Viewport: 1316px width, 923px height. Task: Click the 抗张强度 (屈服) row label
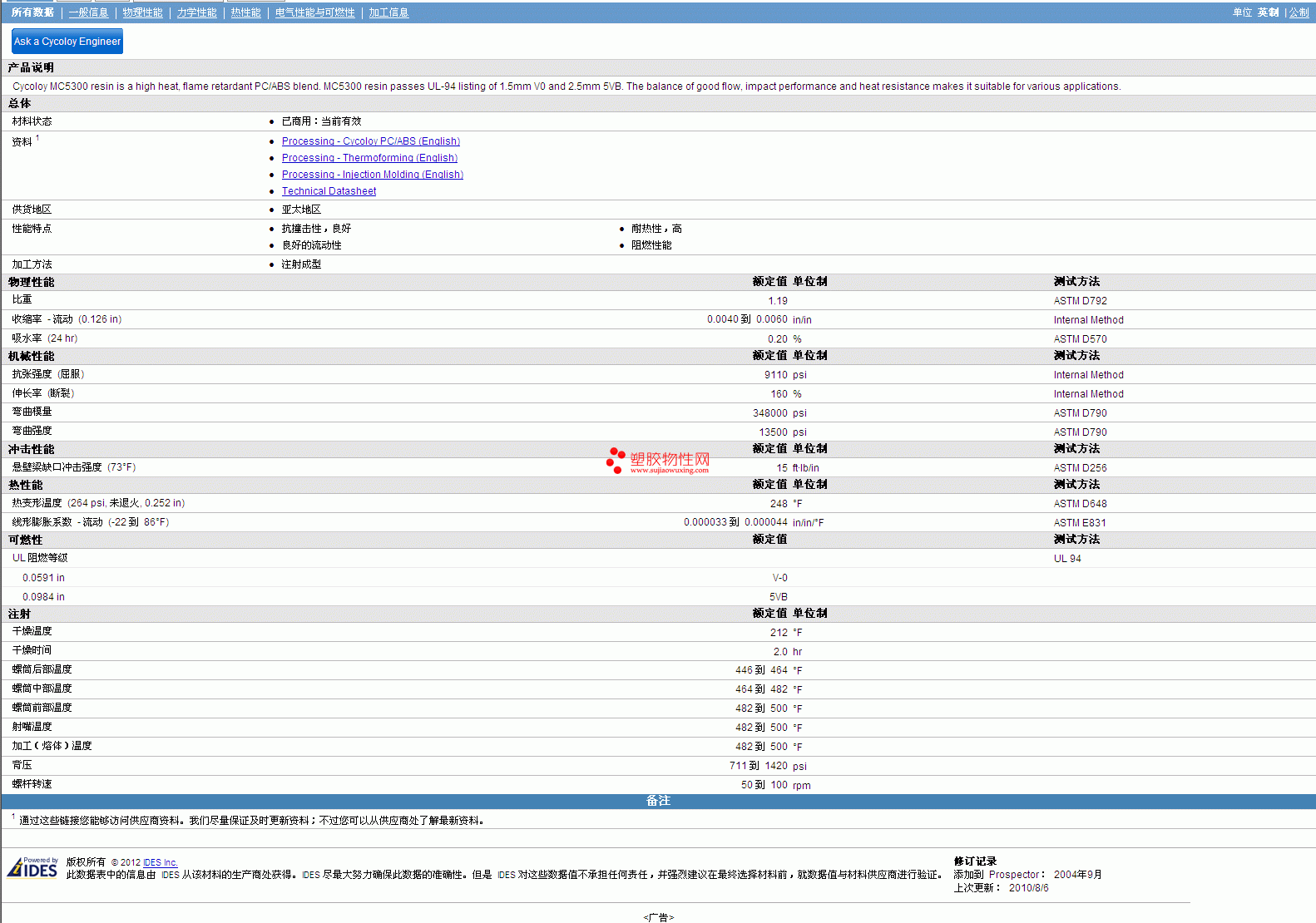[x=48, y=374]
